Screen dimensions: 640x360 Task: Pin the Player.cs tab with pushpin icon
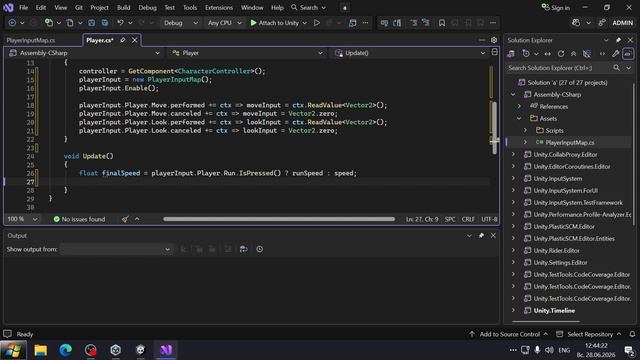pos(122,40)
